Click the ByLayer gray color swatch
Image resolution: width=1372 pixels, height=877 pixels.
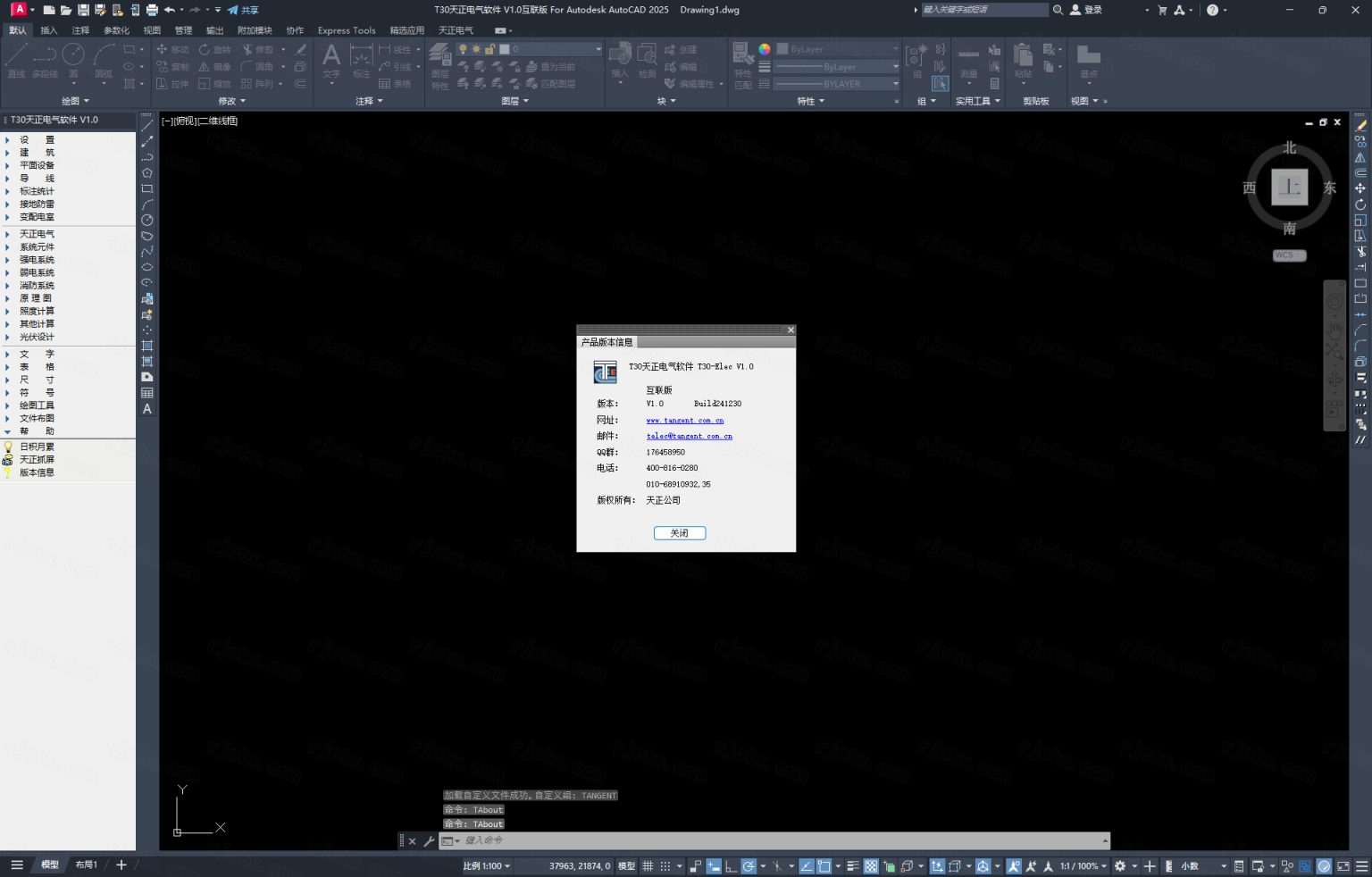tap(782, 49)
